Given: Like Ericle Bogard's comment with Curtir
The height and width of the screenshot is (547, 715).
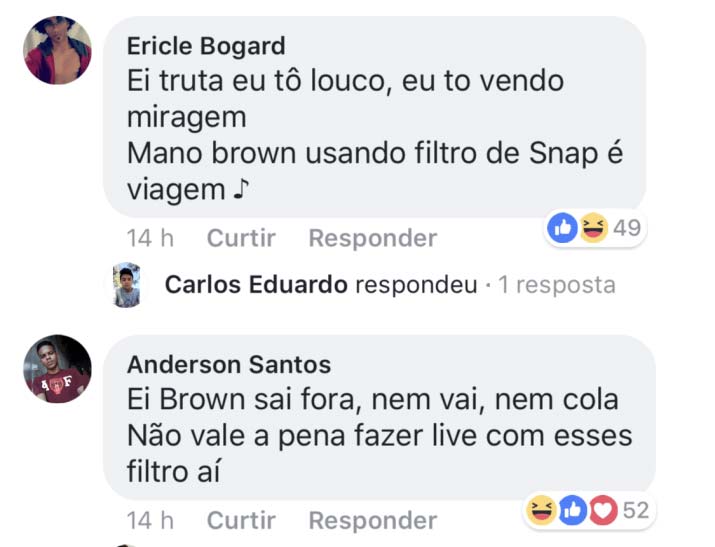Looking at the screenshot, I should [241, 238].
